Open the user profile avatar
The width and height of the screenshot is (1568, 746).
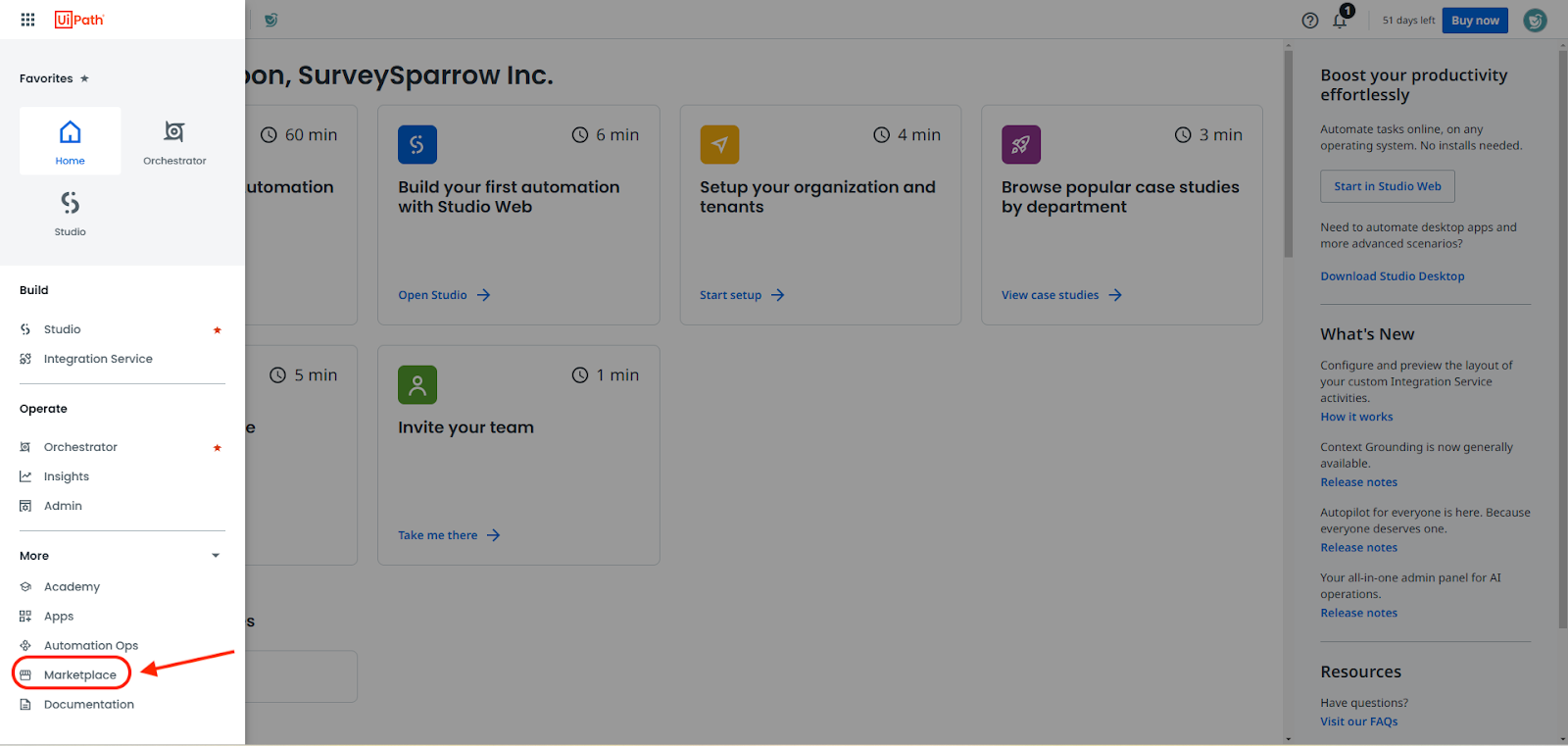point(1535,21)
